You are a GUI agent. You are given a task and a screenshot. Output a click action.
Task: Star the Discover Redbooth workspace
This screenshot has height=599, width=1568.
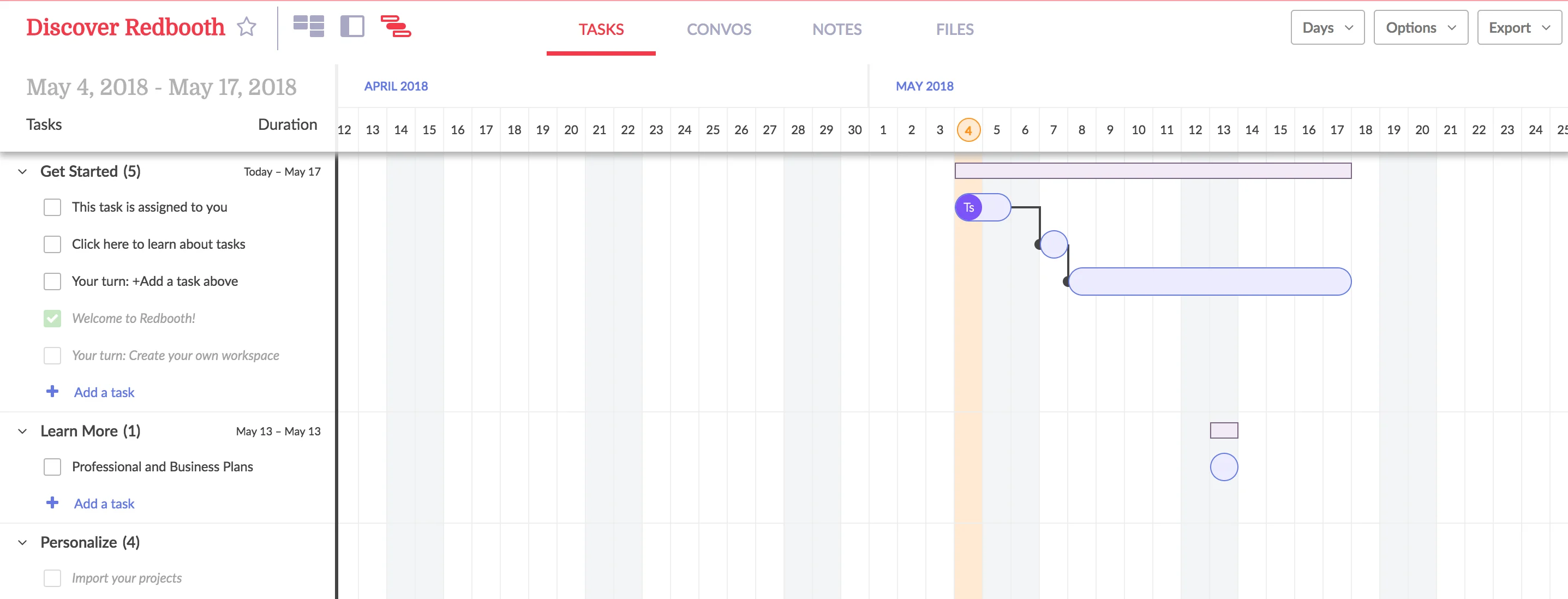pos(247,27)
